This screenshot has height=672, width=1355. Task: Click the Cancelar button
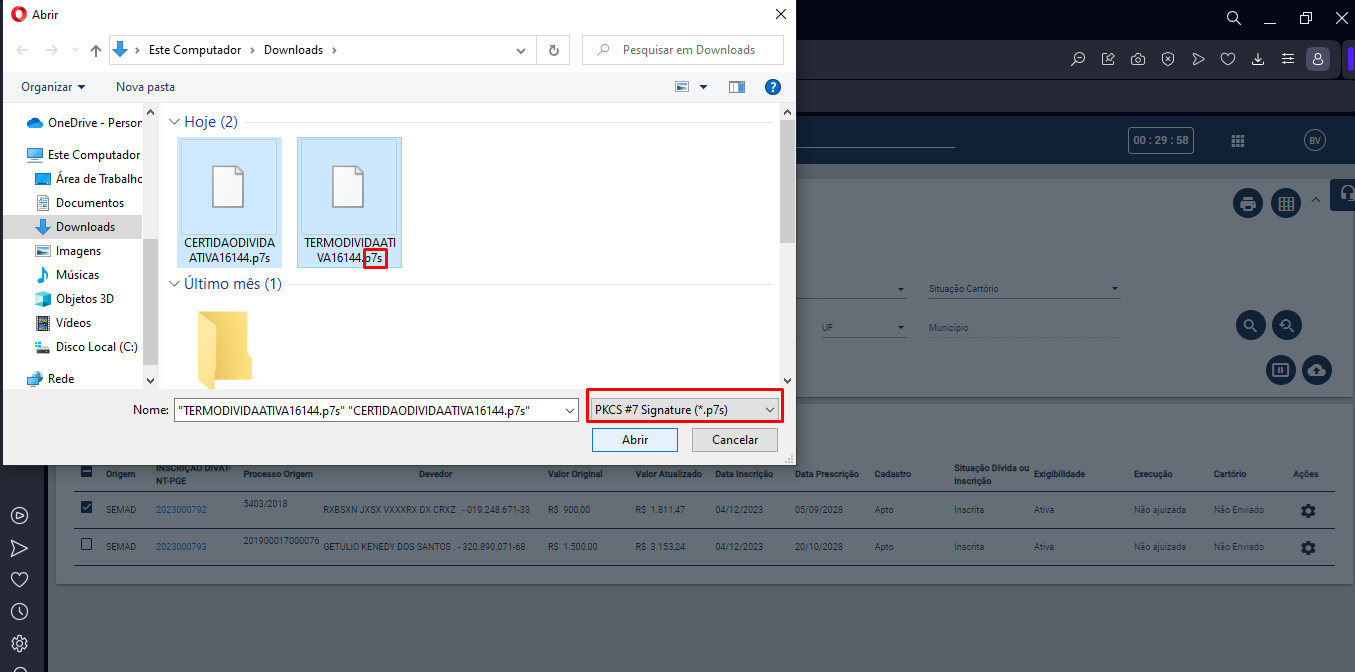click(x=734, y=440)
